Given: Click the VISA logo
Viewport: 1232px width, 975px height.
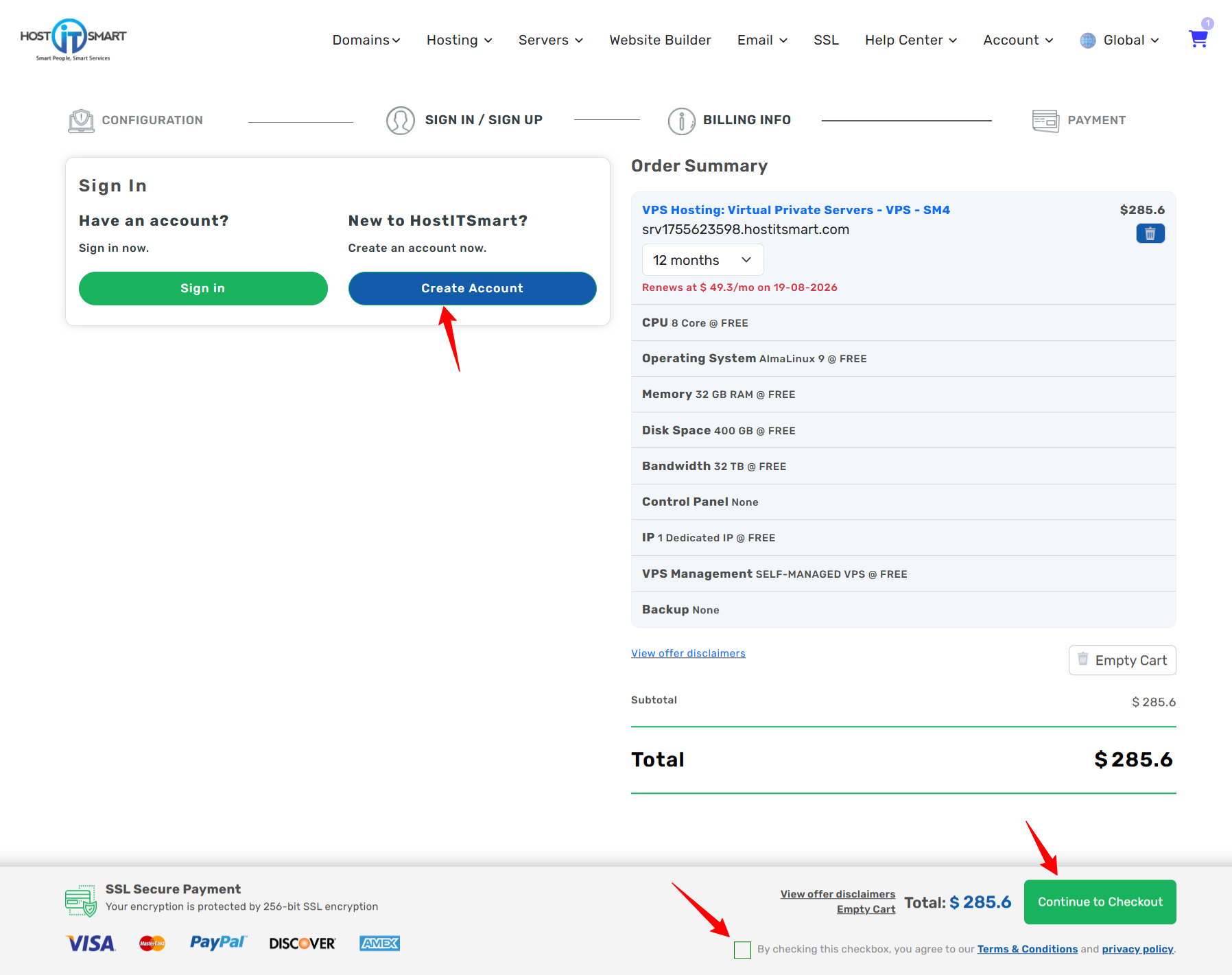Looking at the screenshot, I should point(91,943).
